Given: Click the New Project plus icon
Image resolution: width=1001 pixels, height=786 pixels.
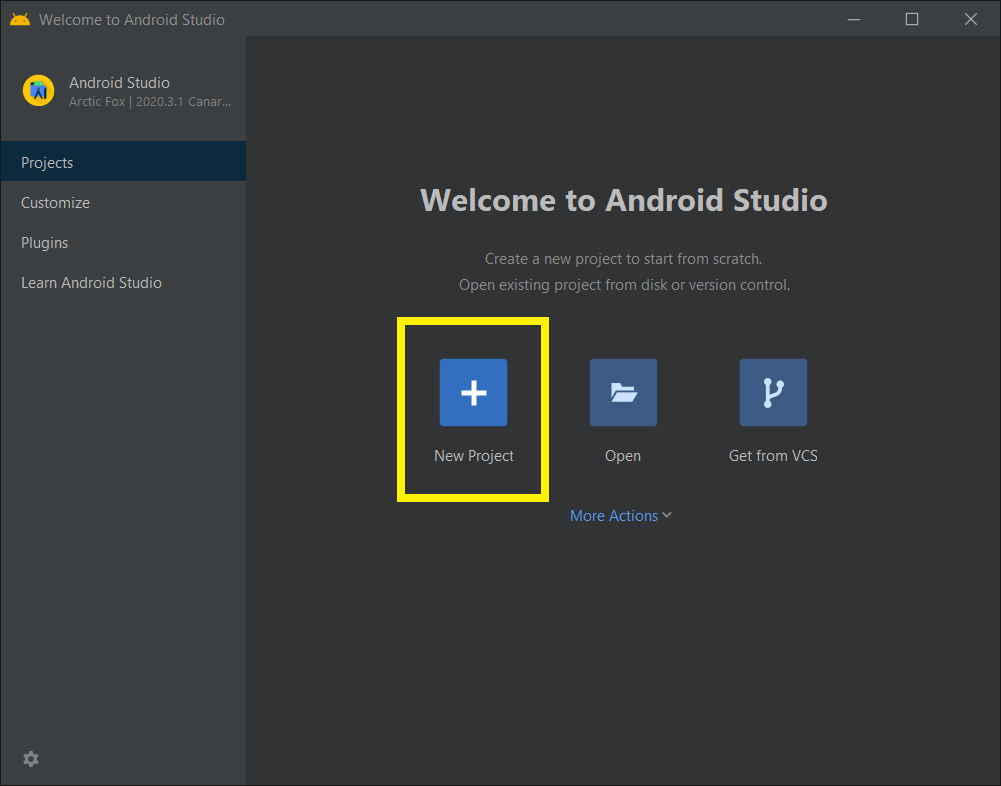Looking at the screenshot, I should pyautogui.click(x=473, y=392).
